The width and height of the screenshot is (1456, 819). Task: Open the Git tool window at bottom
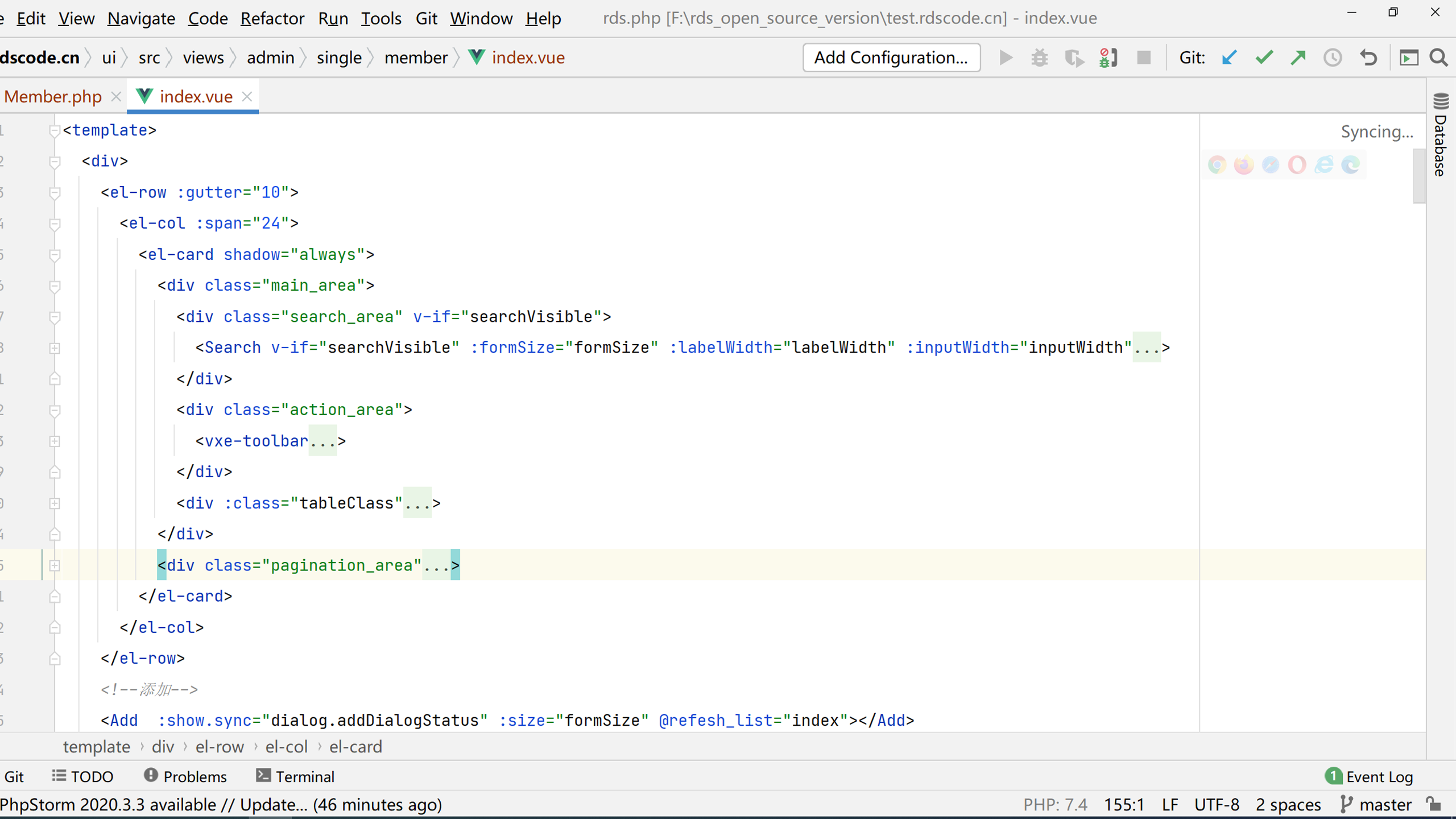tap(14, 776)
